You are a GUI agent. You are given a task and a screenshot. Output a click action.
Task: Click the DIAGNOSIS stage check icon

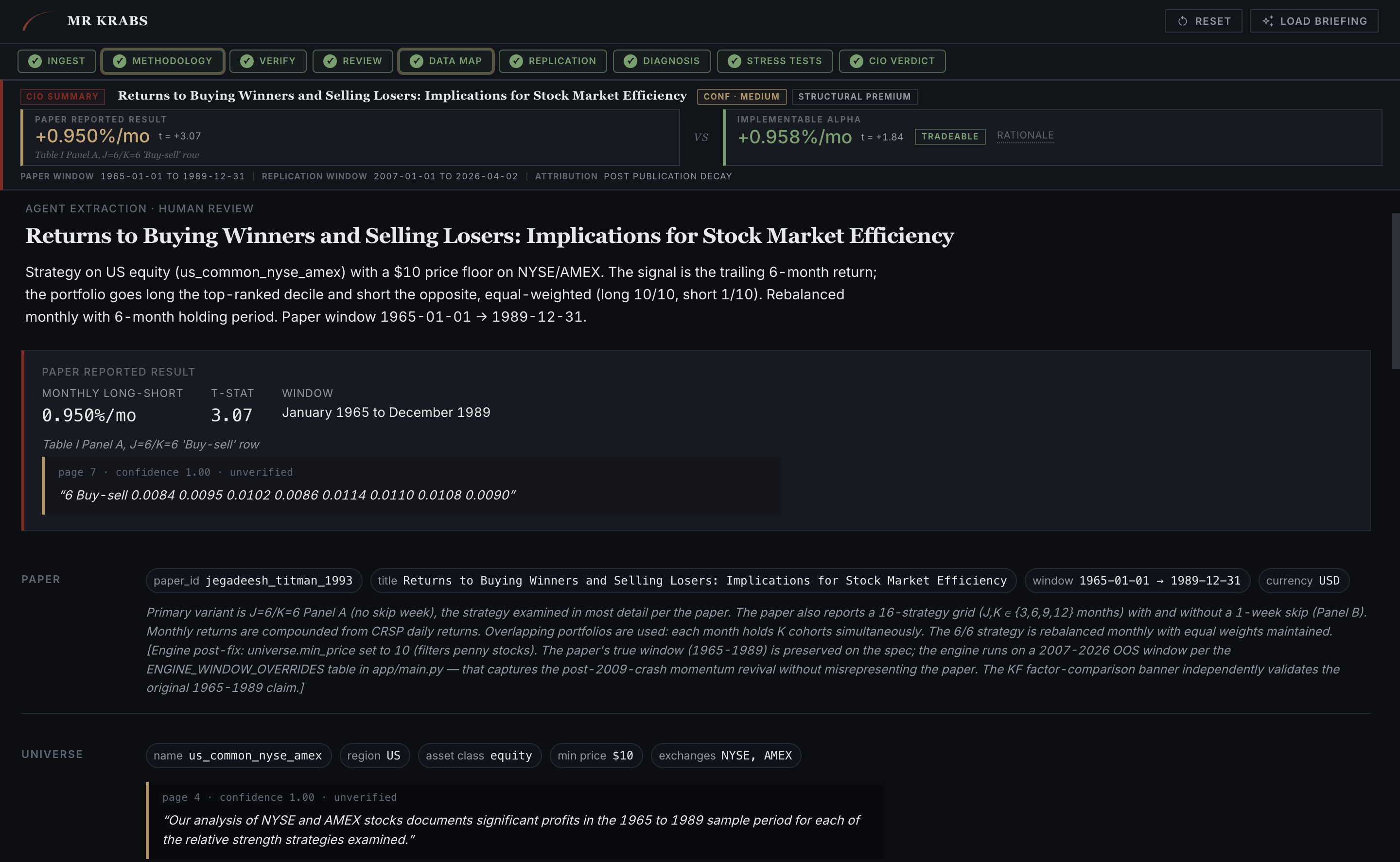(630, 61)
